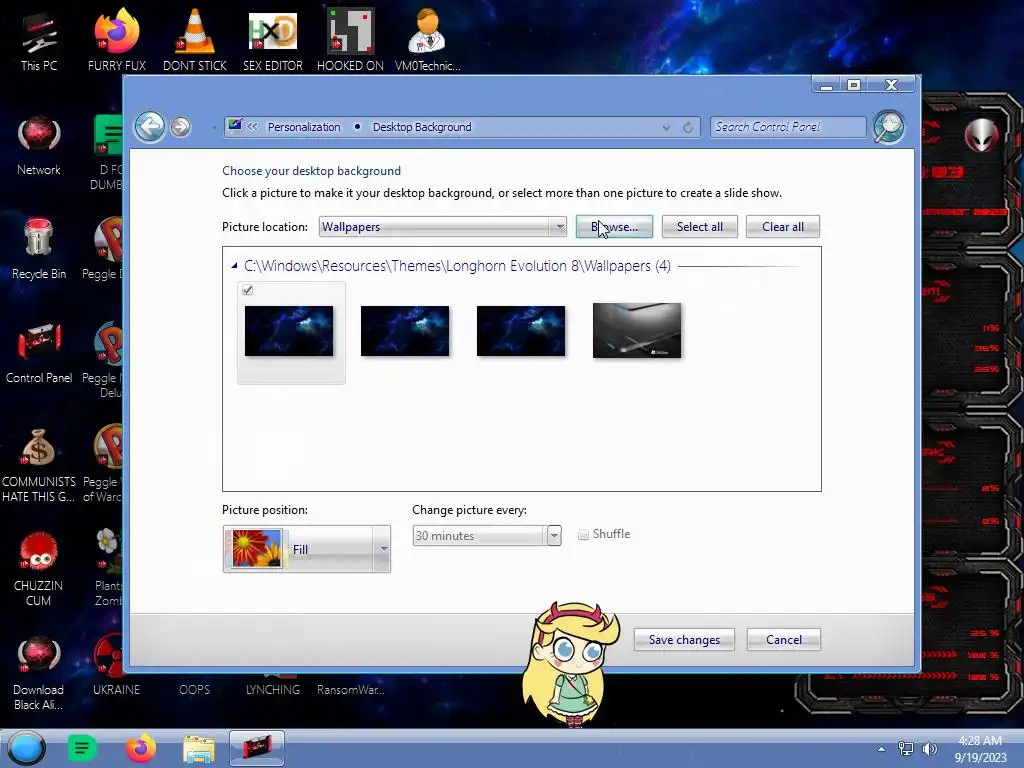Launch the FURRY FUX Firefox shortcut
The width and height of the screenshot is (1024, 768).
pos(116,39)
